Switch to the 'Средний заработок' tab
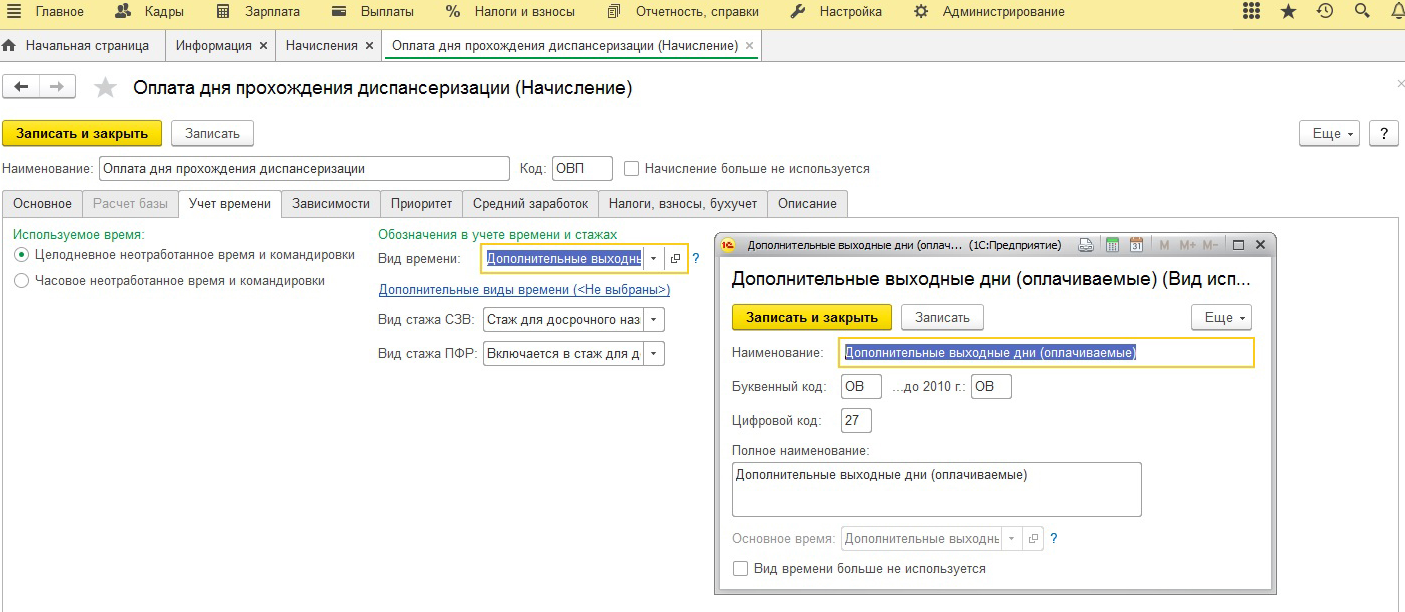The width and height of the screenshot is (1405, 612). click(x=531, y=203)
